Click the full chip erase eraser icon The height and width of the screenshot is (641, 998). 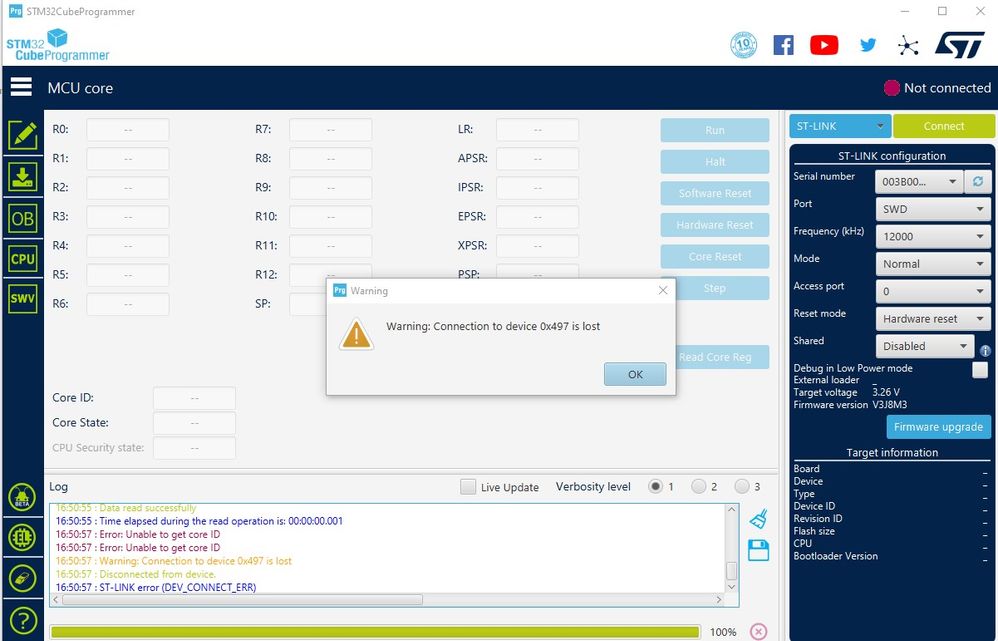pyautogui.click(x=22, y=578)
